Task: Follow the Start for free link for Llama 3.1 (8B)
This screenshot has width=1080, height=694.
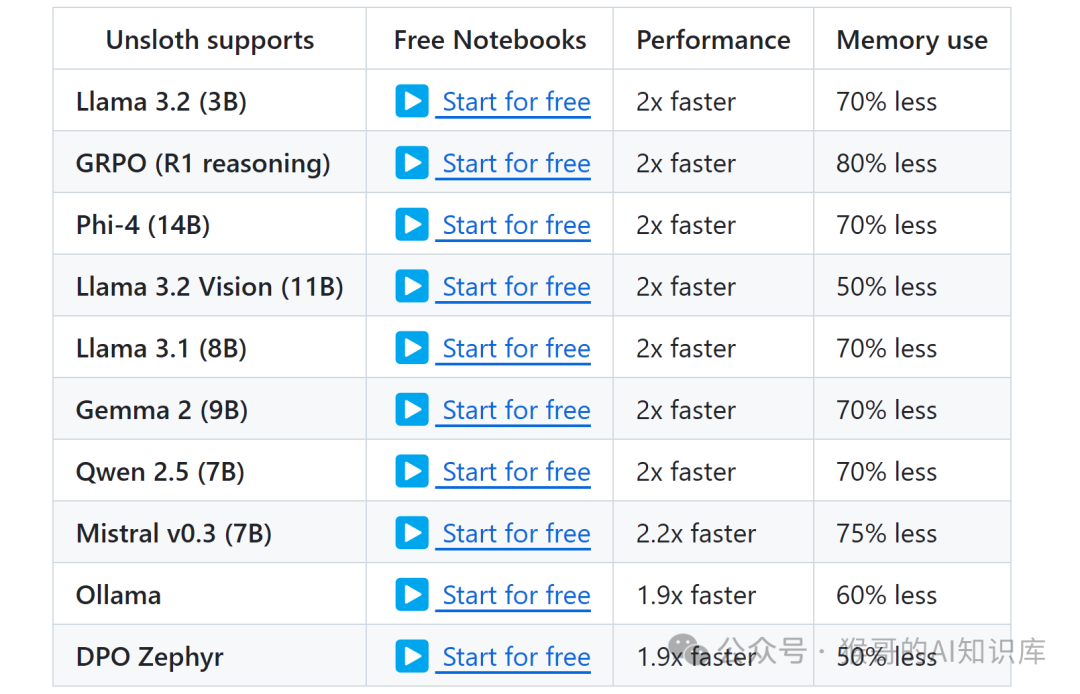Action: point(516,349)
